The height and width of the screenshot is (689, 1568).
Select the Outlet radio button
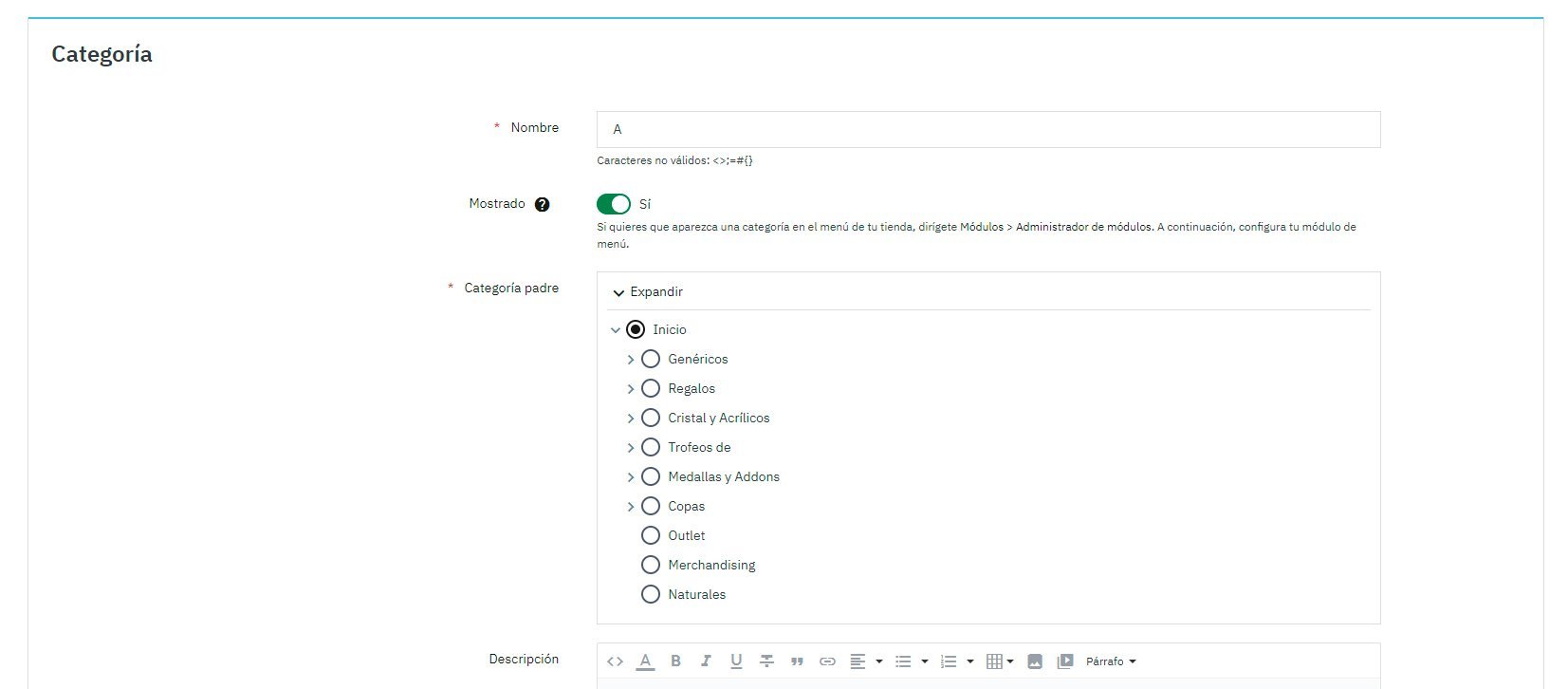[651, 535]
